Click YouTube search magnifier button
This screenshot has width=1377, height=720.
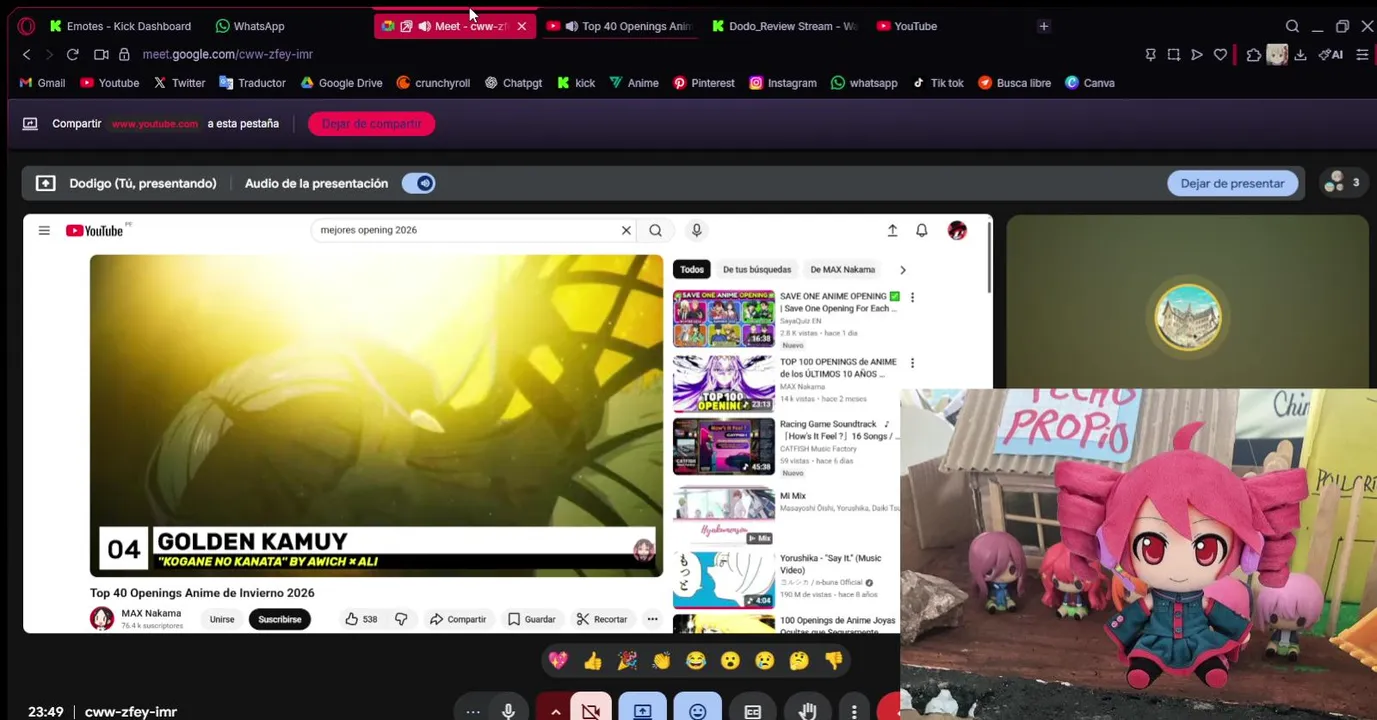655,230
